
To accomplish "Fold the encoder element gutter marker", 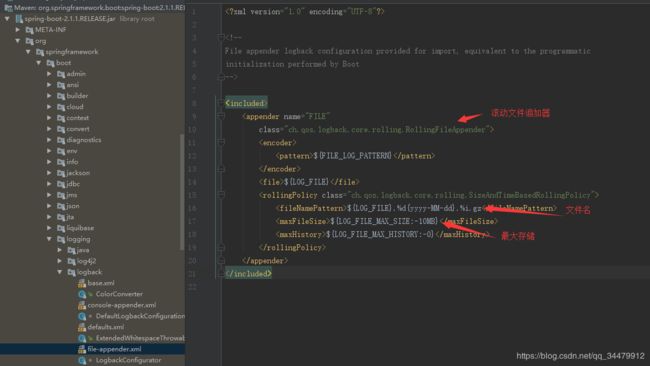I will 221,143.
